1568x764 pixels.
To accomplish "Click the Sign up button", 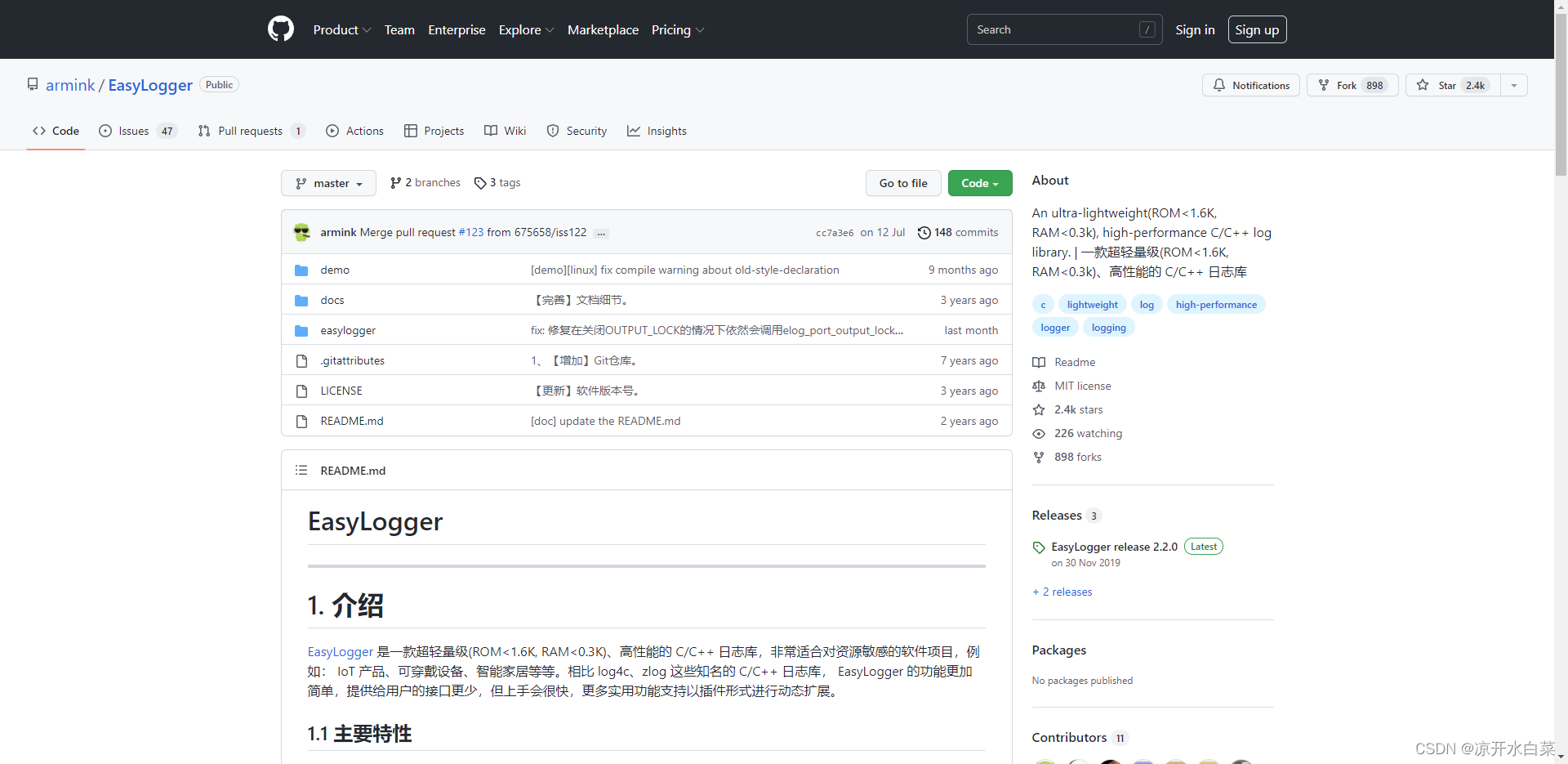I will [1257, 29].
